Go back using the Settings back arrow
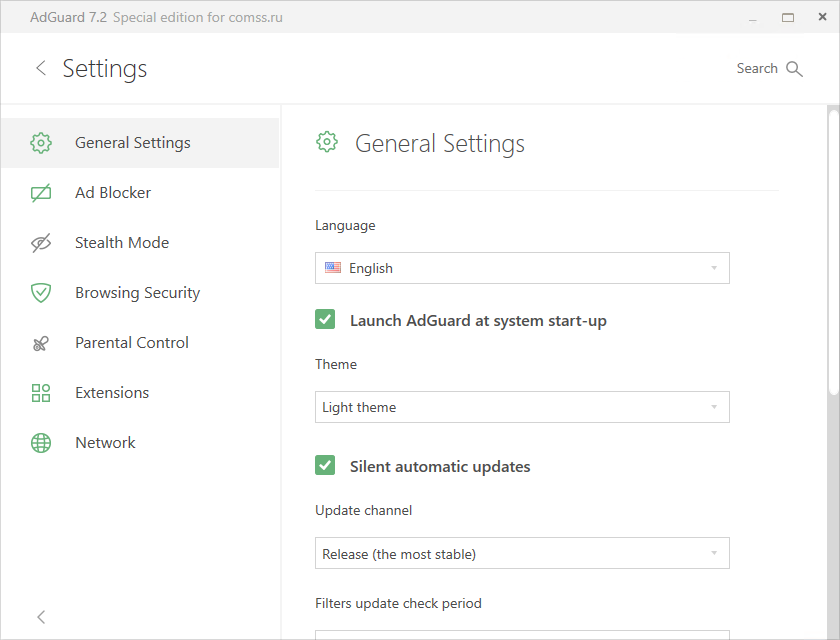 tap(41, 68)
